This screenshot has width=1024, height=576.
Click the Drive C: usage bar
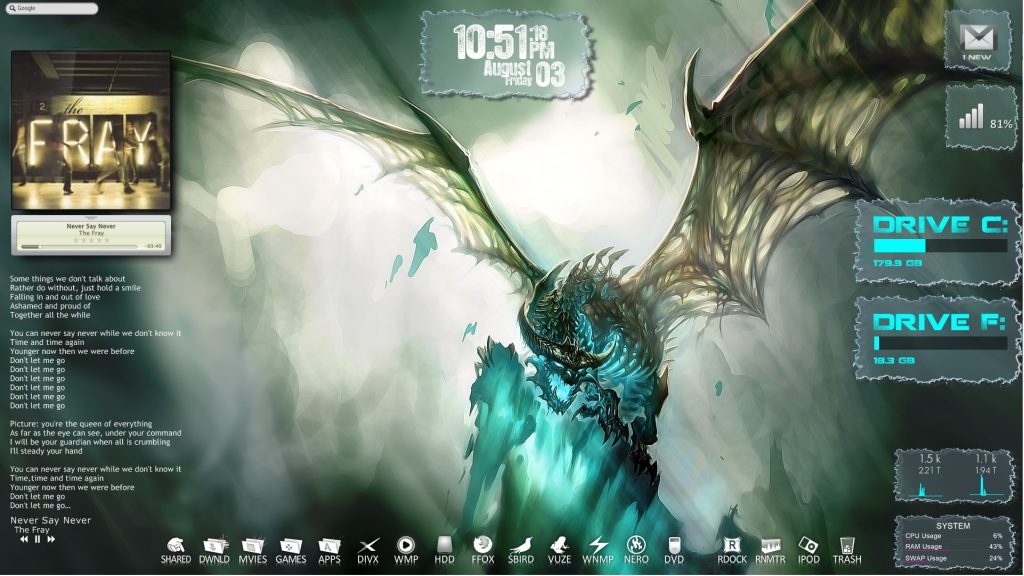[940, 246]
